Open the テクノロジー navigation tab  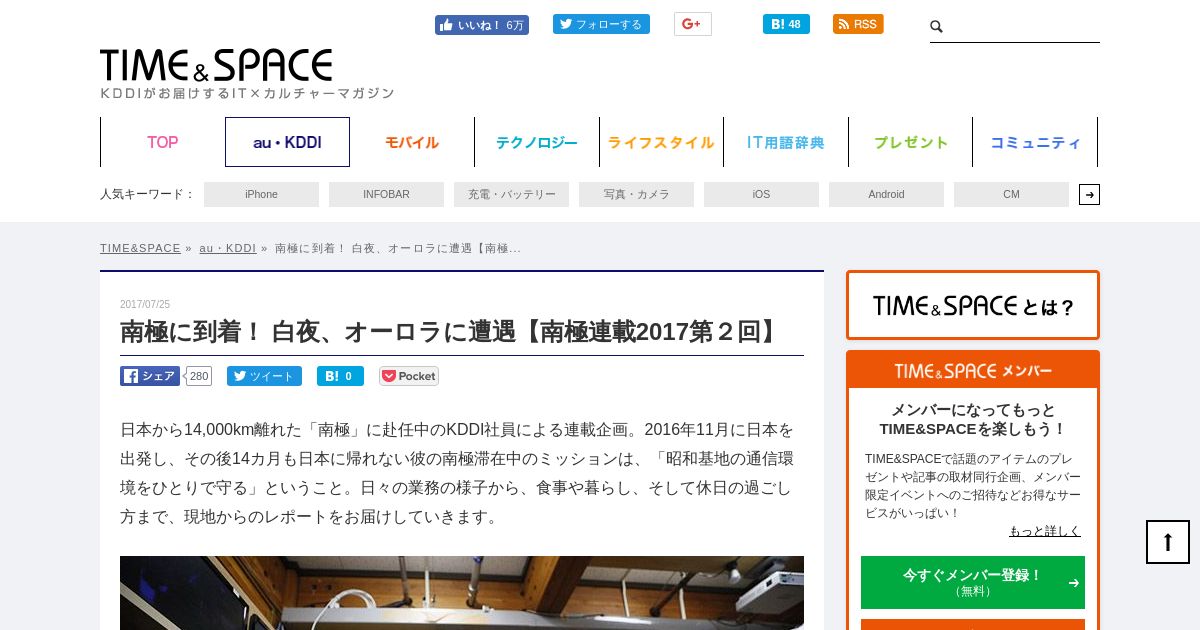(537, 142)
